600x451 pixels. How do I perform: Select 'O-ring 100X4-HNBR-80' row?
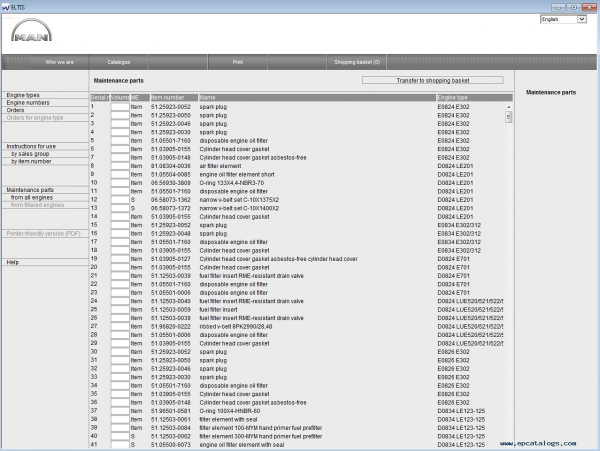coord(230,411)
